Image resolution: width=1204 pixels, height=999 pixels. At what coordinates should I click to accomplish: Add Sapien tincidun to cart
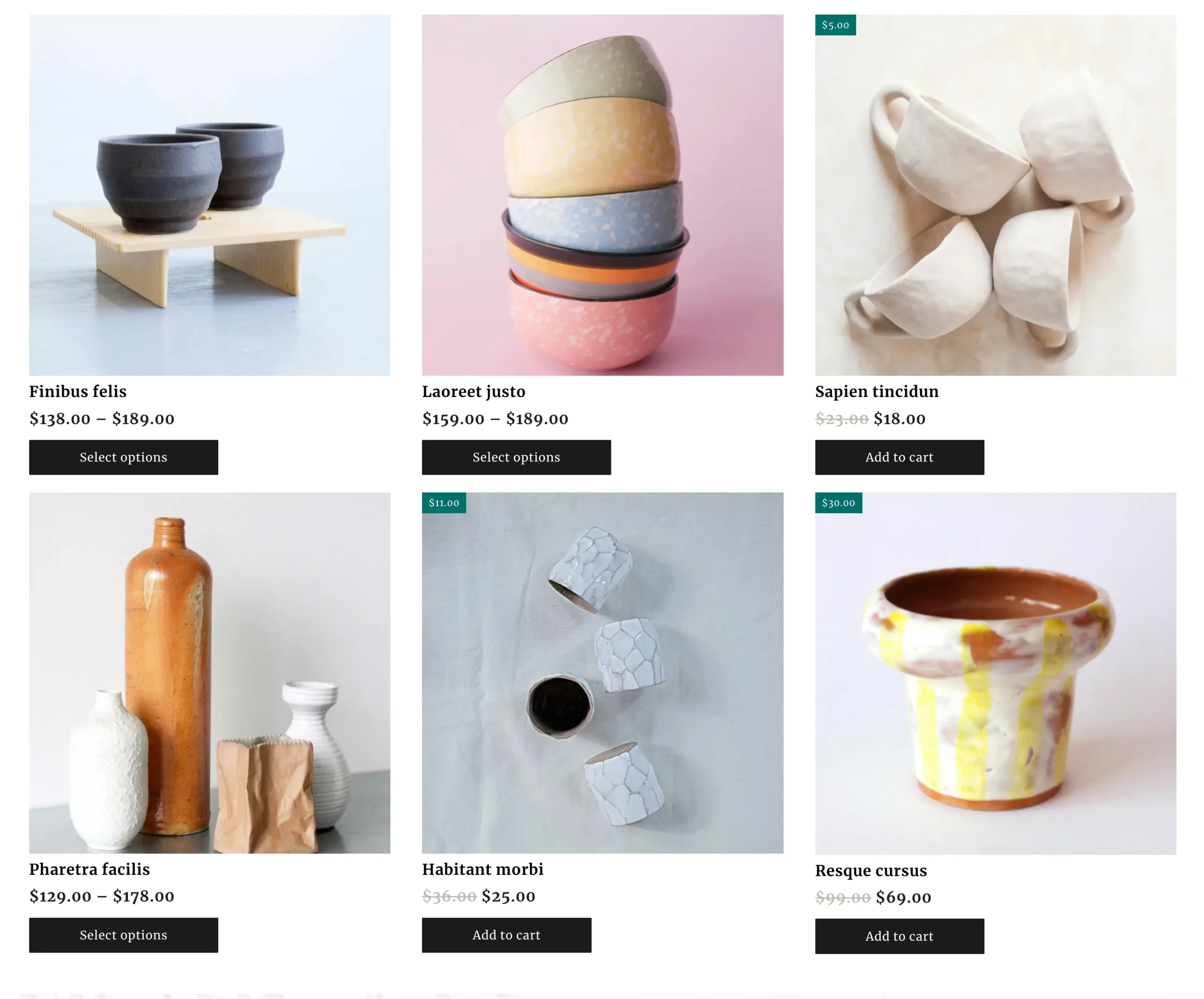coord(900,457)
